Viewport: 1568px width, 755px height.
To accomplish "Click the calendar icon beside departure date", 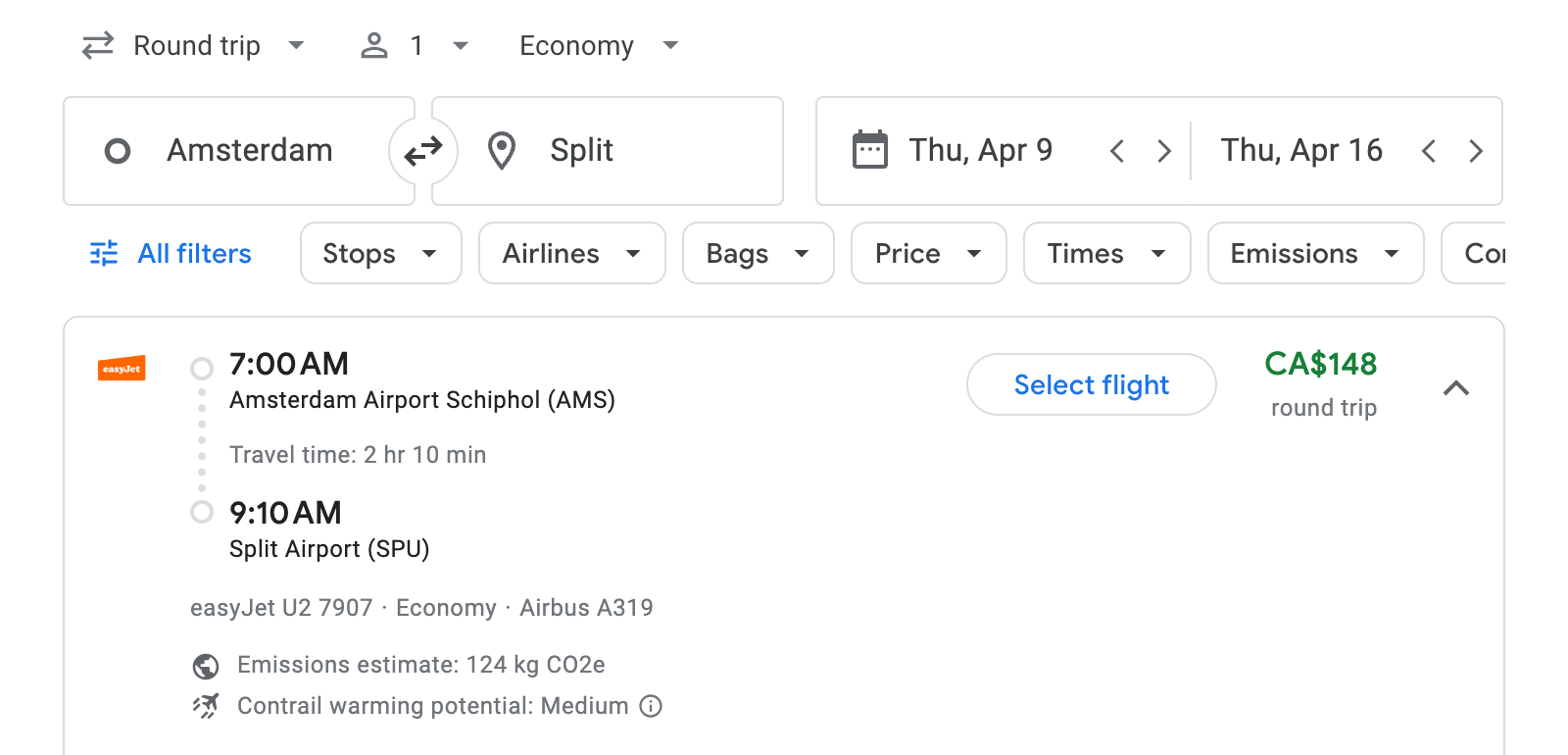I will coord(870,150).
